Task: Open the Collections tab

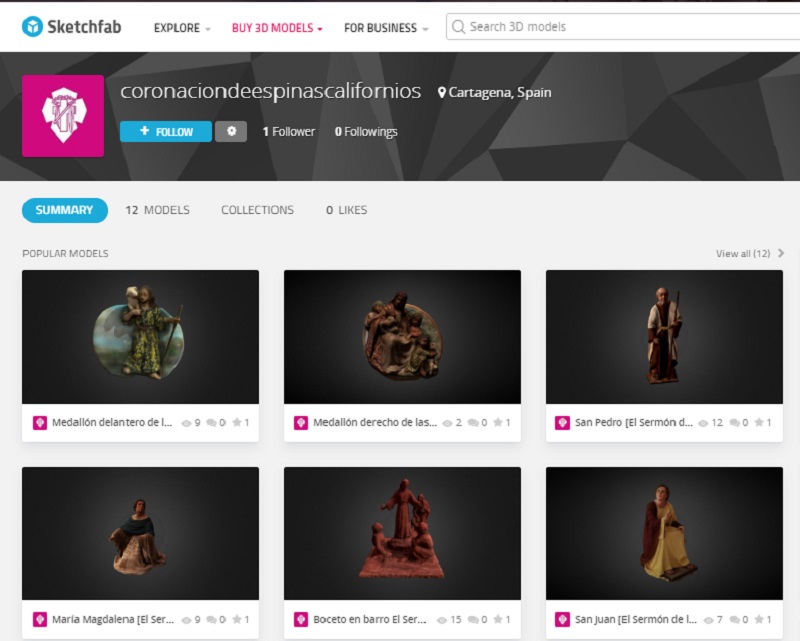Action: 257,210
